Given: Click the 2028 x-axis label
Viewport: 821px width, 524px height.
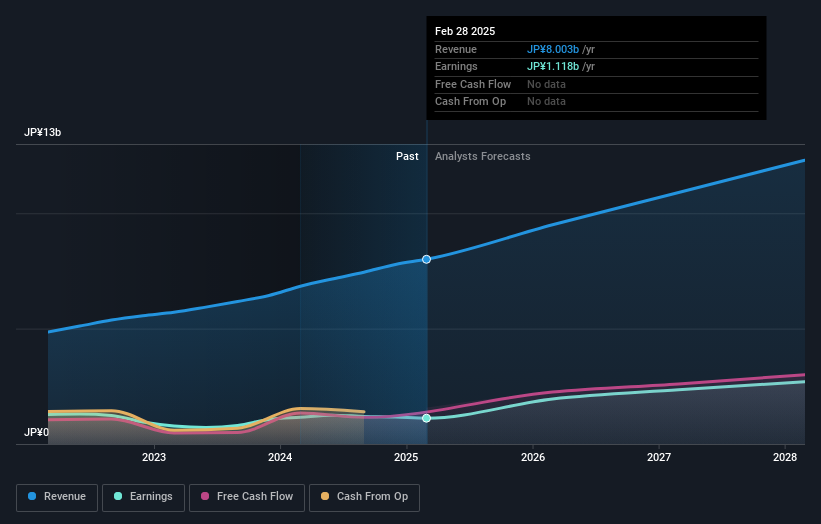Looking at the screenshot, I should (785, 457).
